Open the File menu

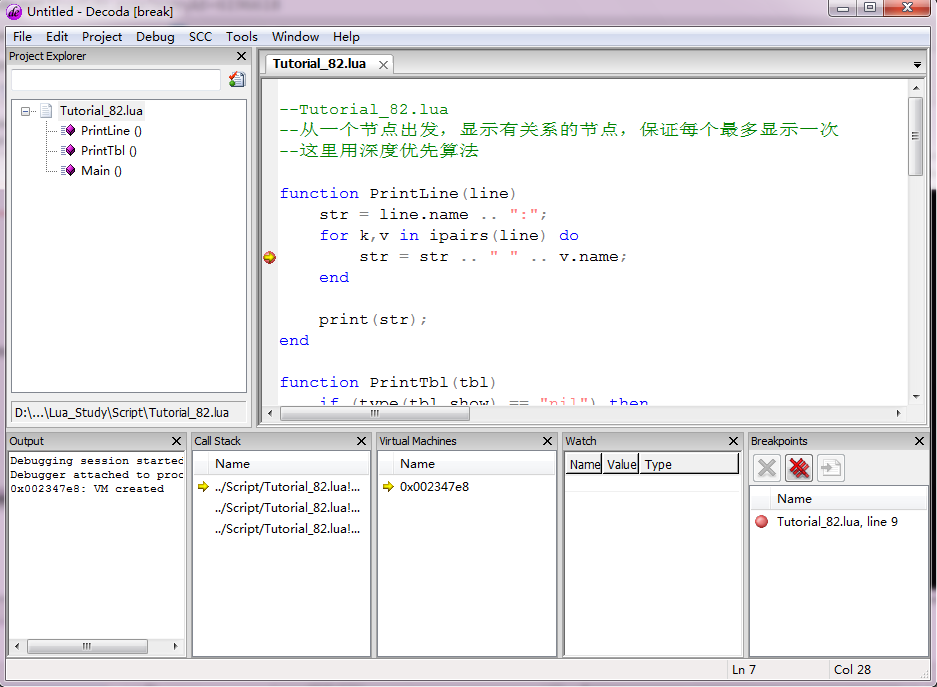point(23,37)
